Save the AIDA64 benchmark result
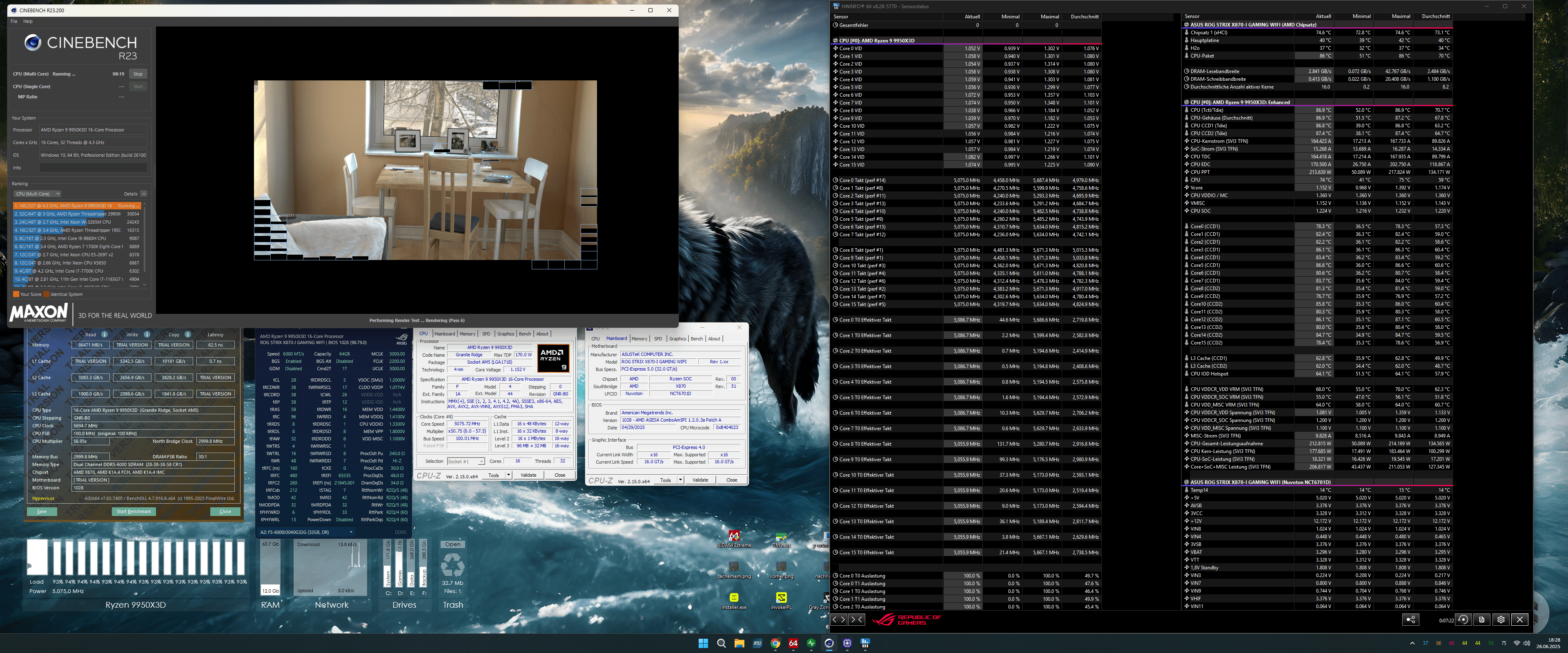The width and height of the screenshot is (1568, 653). [x=42, y=512]
